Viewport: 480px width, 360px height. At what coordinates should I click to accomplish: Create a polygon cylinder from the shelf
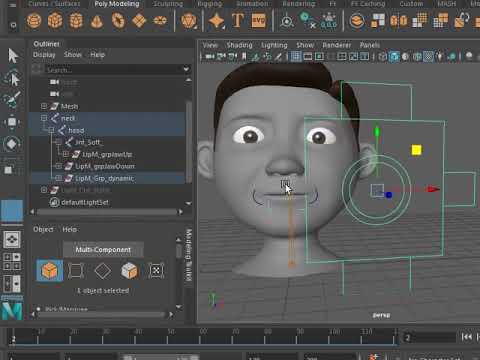(x=76, y=21)
